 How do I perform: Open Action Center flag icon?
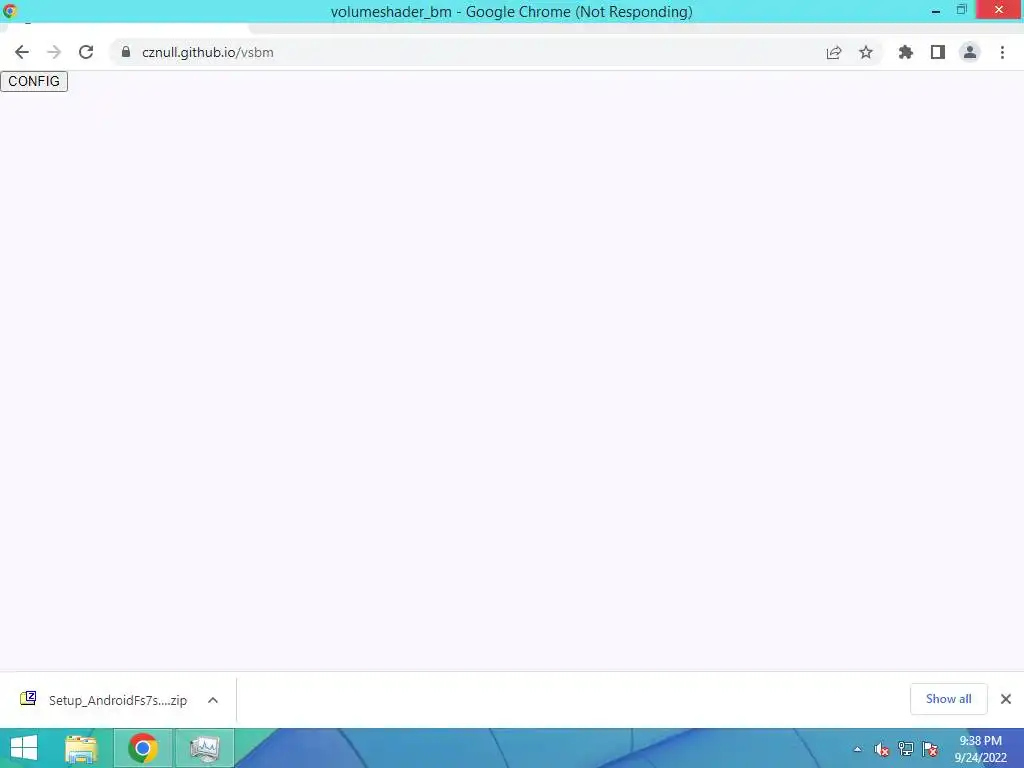(930, 750)
